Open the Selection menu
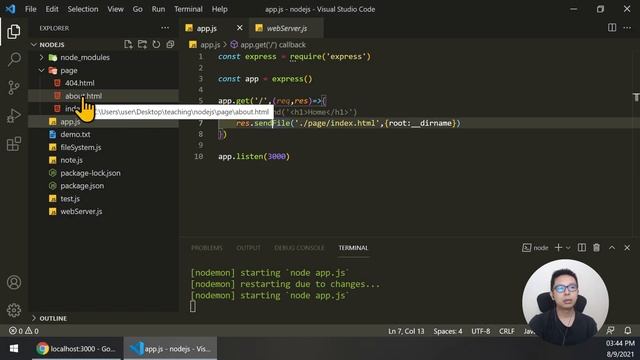 83,9
